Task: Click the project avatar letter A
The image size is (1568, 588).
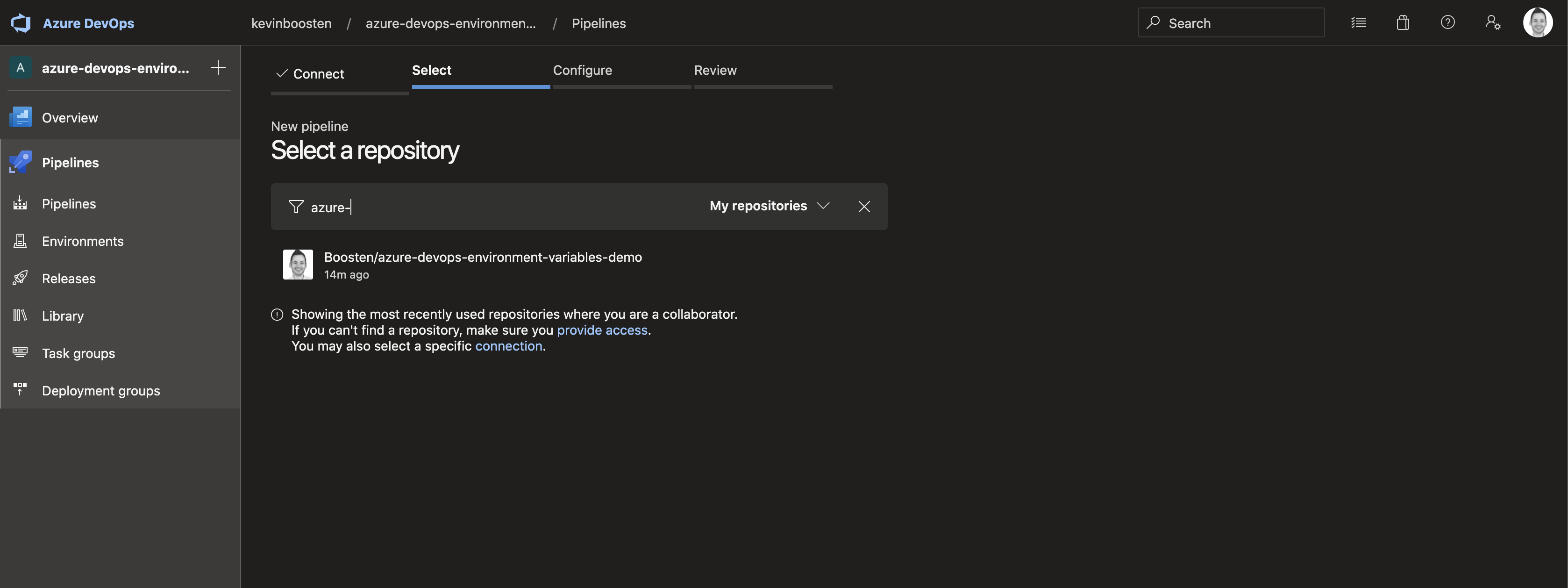Action: click(x=21, y=68)
